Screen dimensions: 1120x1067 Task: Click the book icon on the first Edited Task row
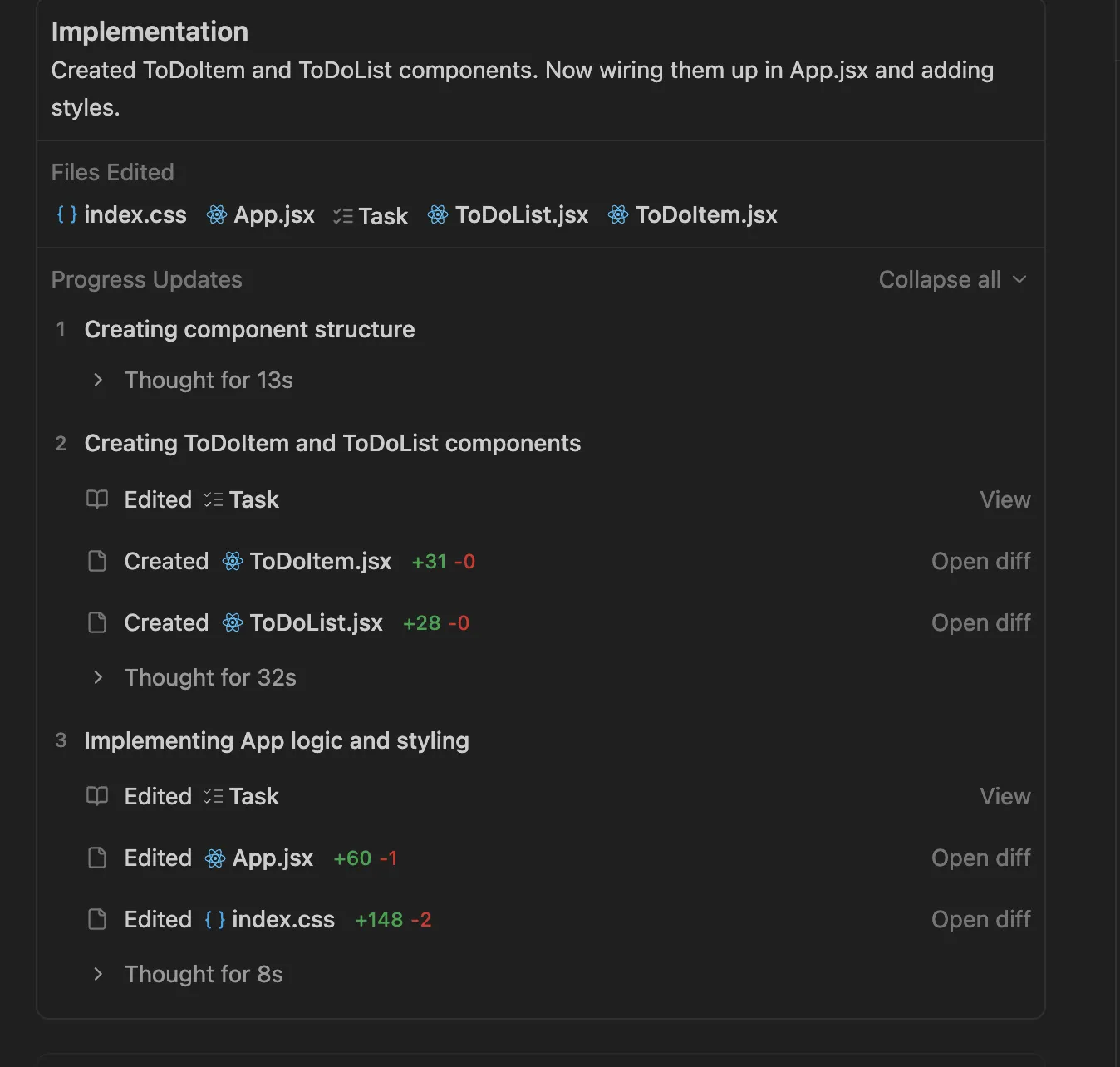pos(97,499)
